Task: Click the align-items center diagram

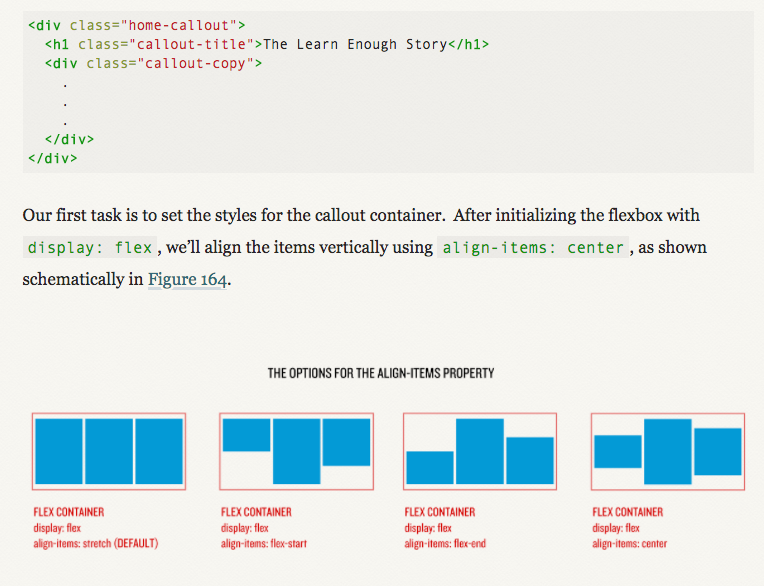Action: (668, 451)
